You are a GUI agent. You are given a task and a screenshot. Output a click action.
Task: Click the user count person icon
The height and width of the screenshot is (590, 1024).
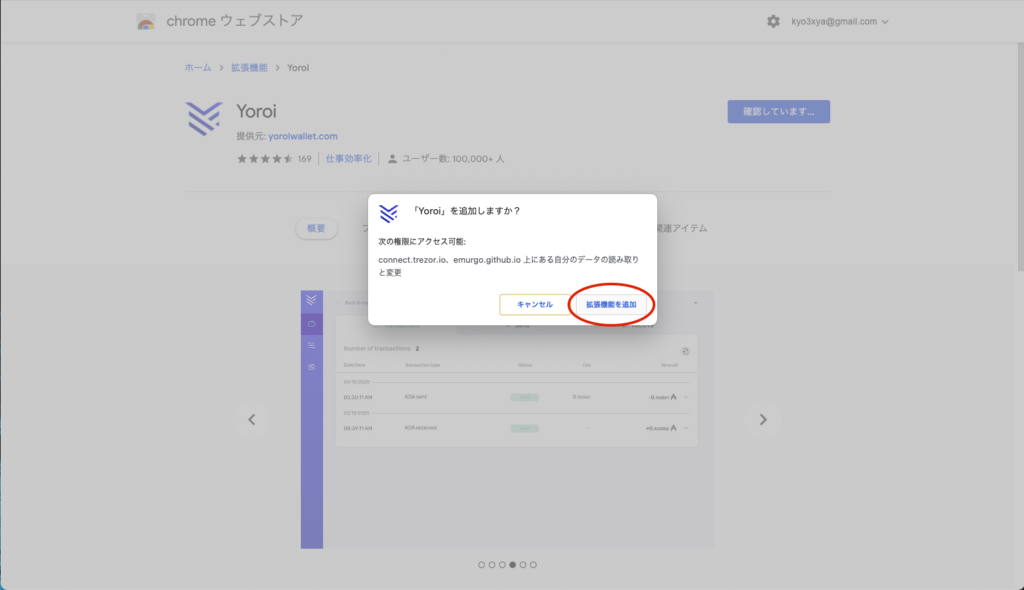(392, 159)
